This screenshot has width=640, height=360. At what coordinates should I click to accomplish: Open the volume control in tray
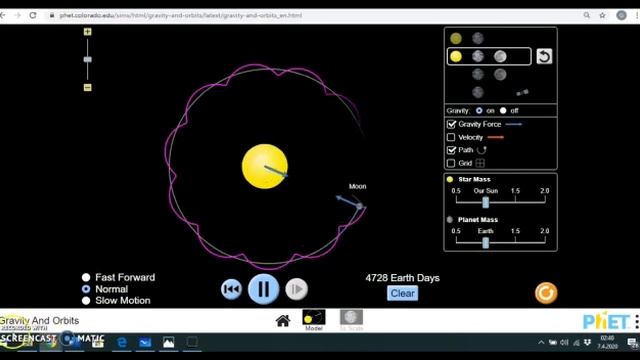point(564,342)
